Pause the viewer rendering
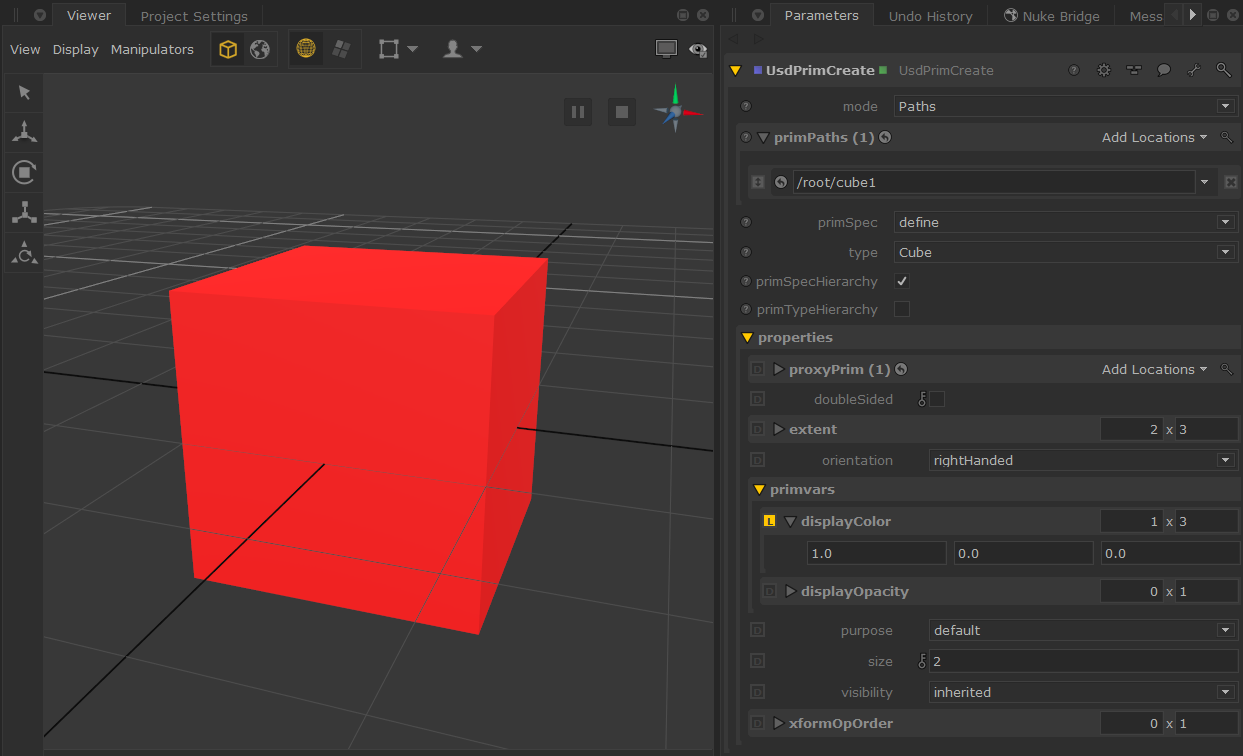The height and width of the screenshot is (756, 1243). pos(577,112)
